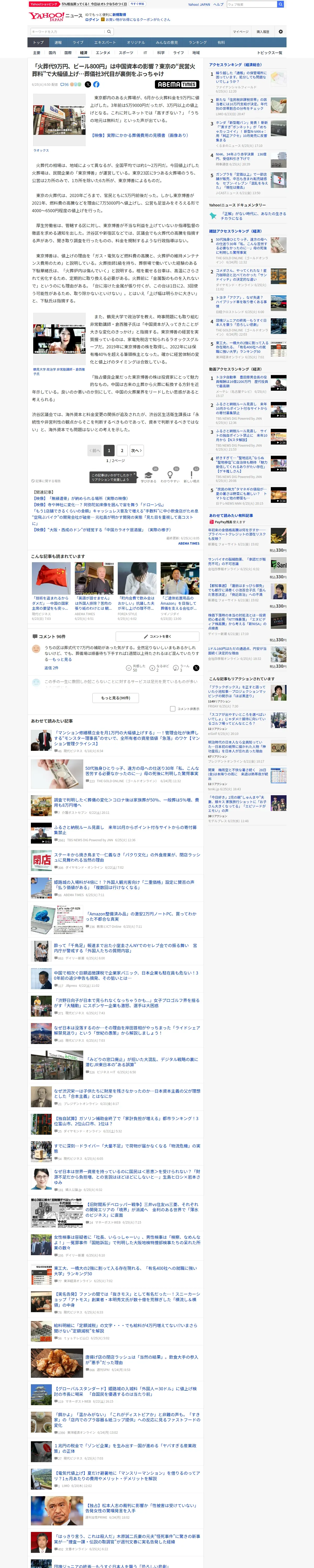Click 共感した smiley reaction on comment

[x=129, y=668]
